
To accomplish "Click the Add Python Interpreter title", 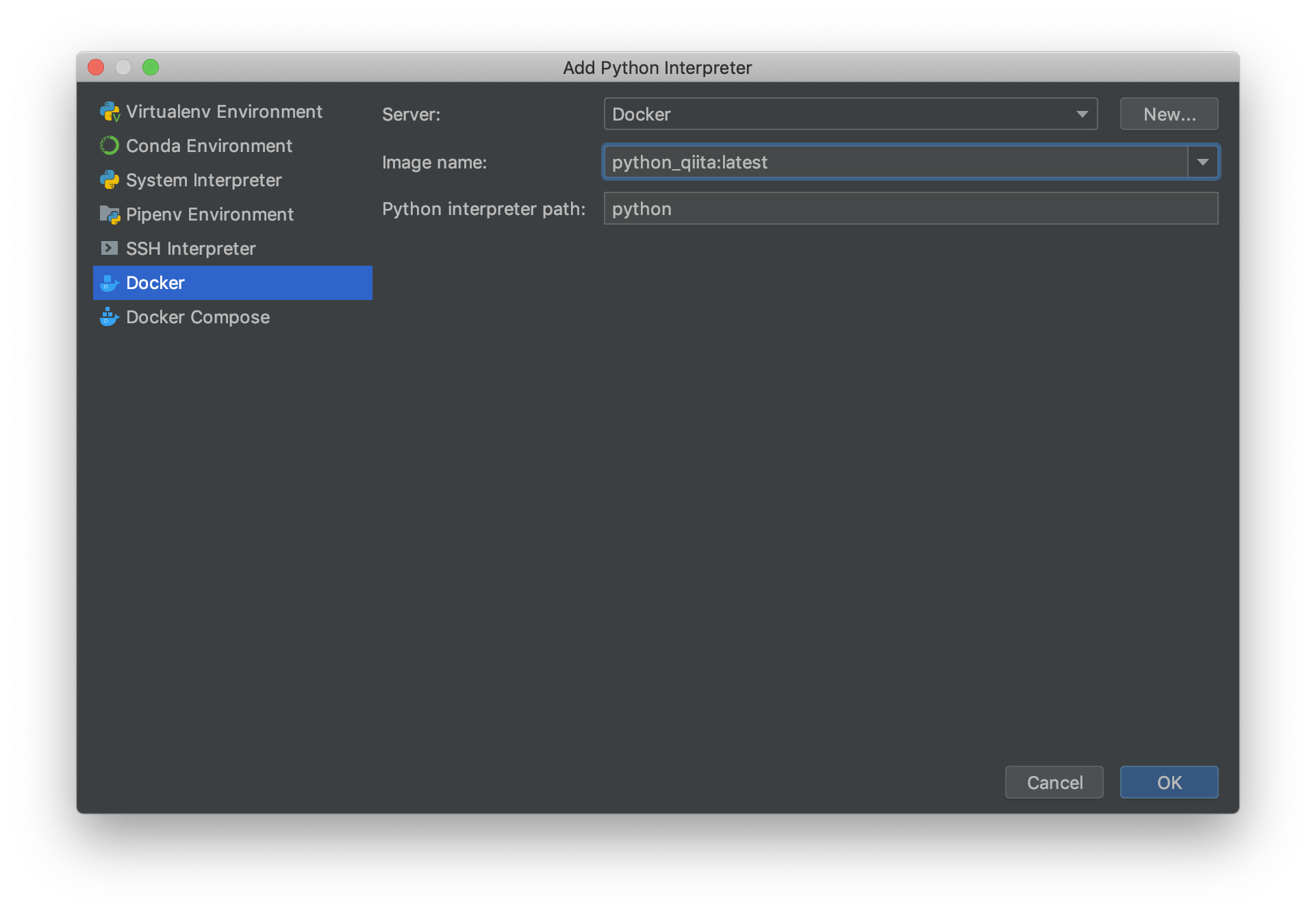I will click(657, 68).
